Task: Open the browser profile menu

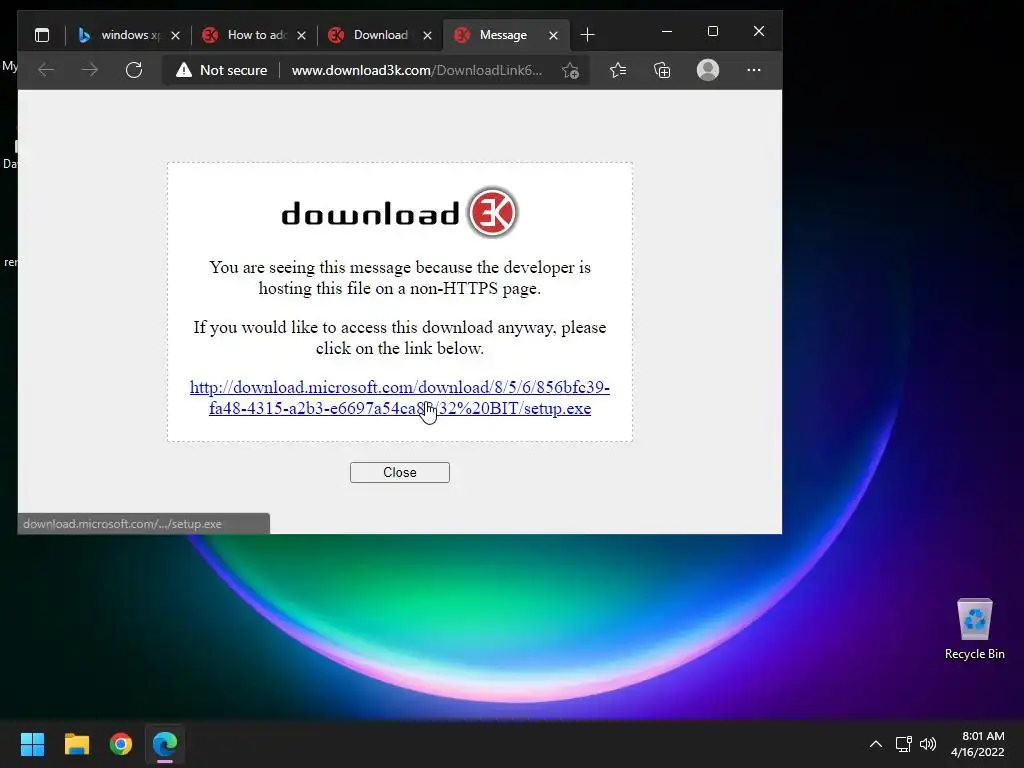Action: [x=708, y=70]
